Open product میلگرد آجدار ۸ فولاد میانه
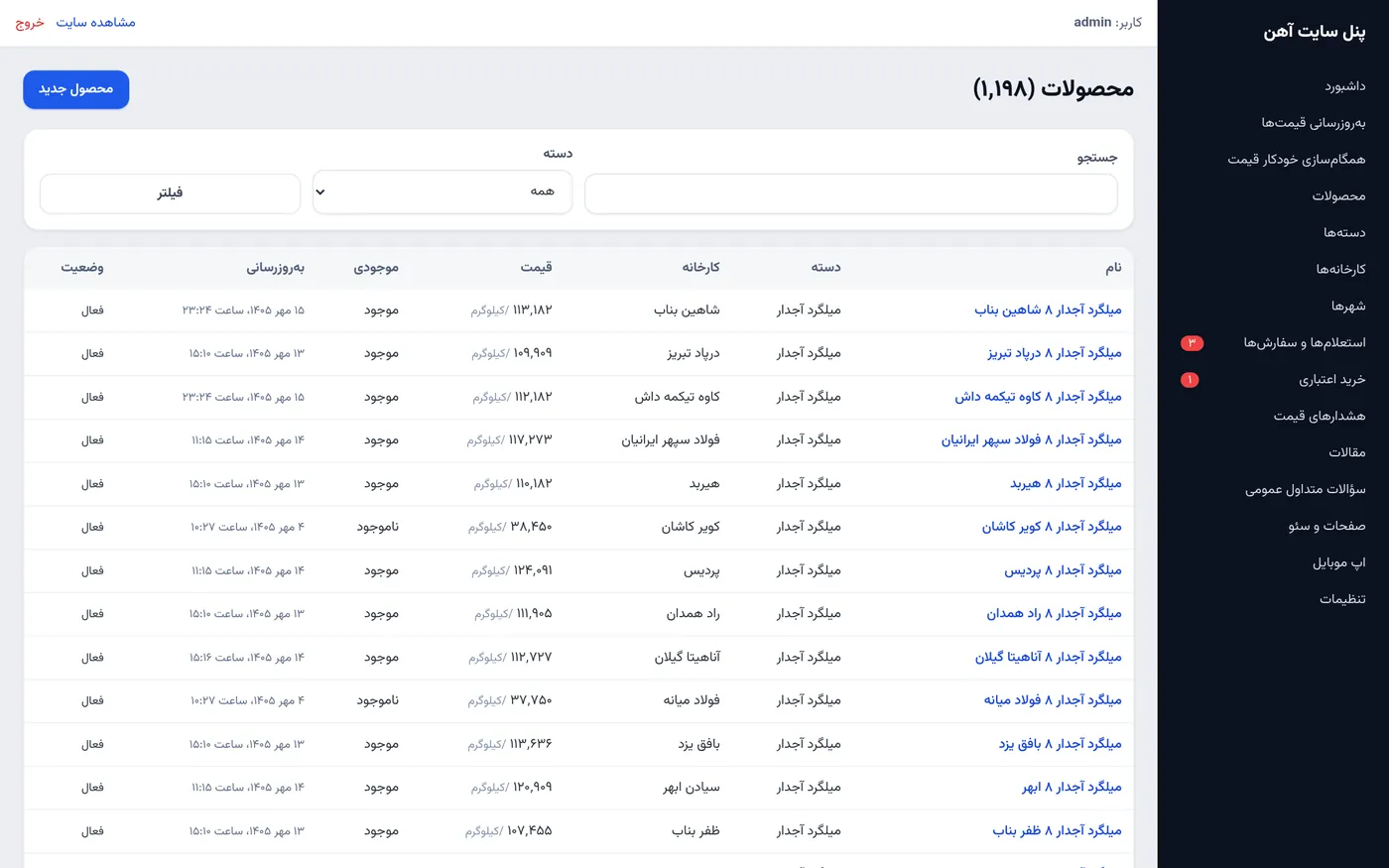The image size is (1389, 868). [x=1053, y=700]
